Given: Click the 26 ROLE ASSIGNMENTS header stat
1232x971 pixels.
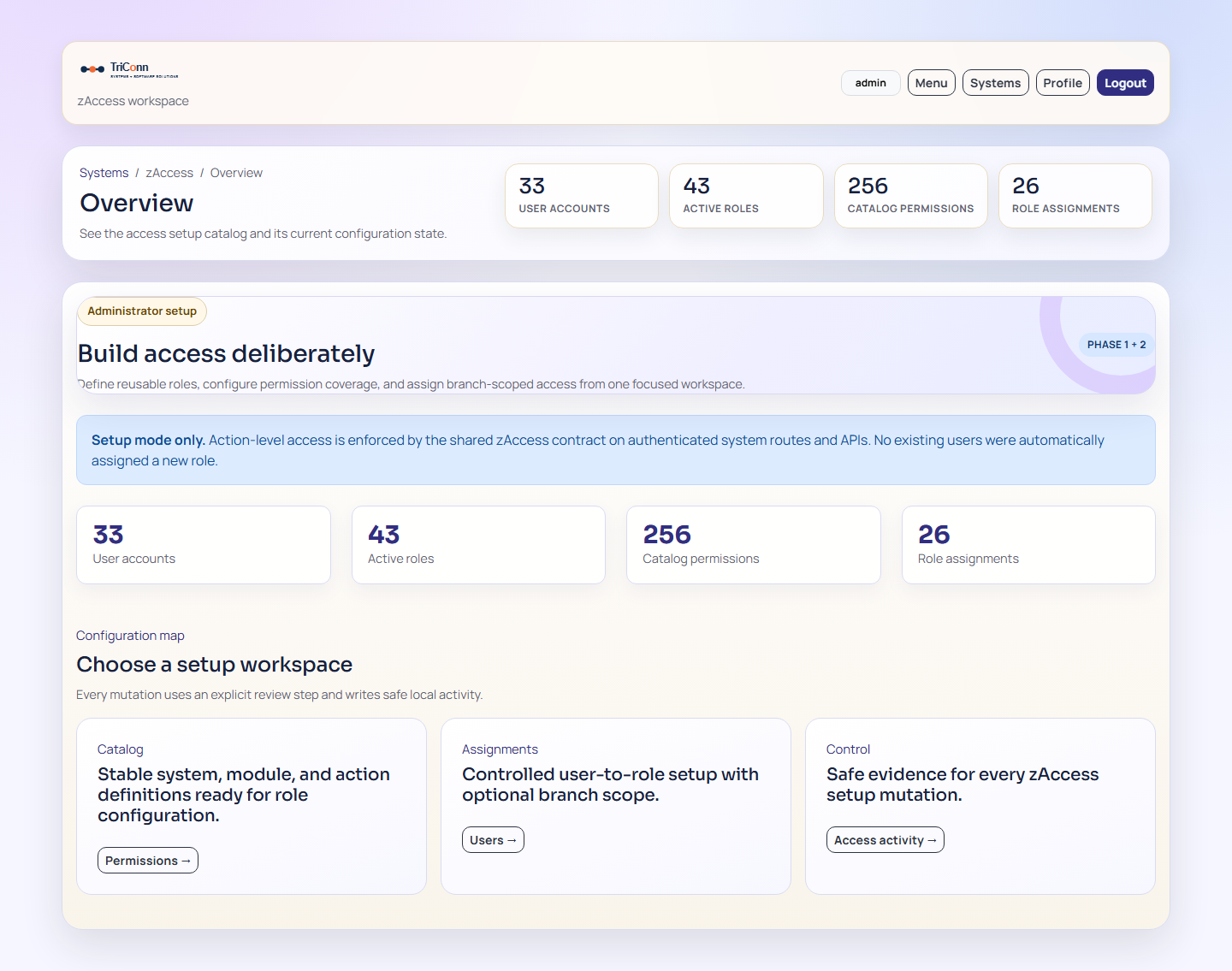Looking at the screenshot, I should click(1075, 196).
